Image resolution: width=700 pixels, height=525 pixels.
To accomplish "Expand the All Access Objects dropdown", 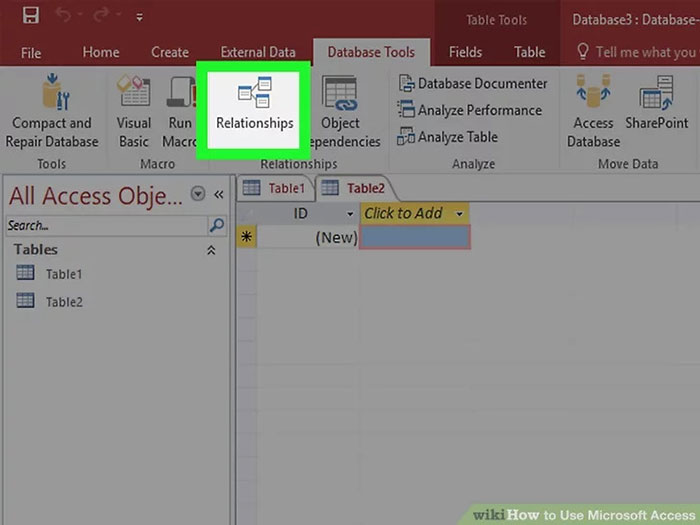I will click(198, 194).
